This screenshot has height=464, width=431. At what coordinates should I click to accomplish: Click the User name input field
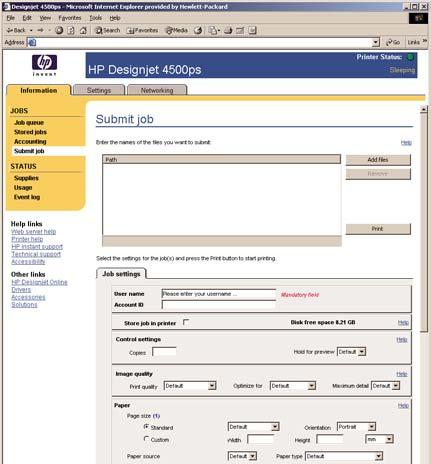(219, 294)
